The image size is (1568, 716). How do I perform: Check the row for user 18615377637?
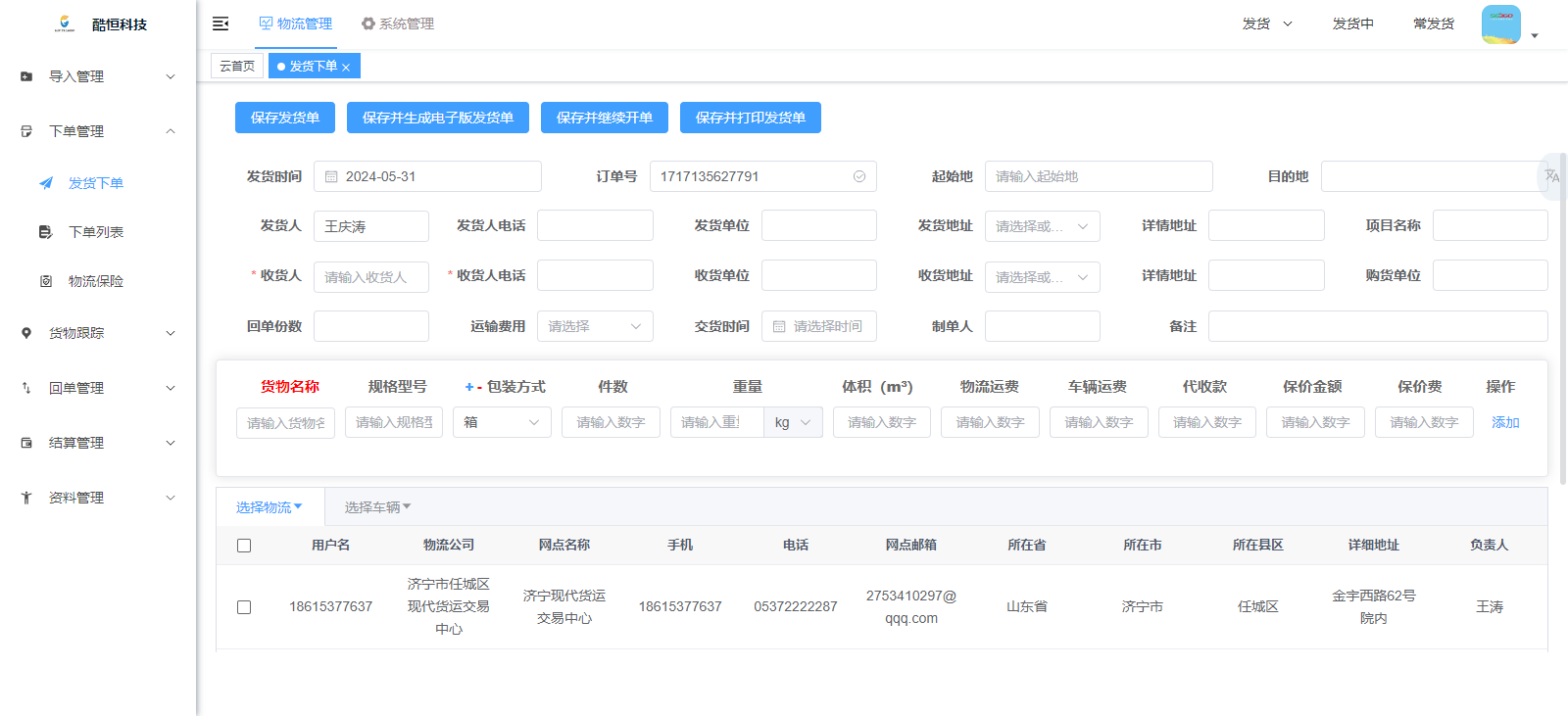[x=244, y=607]
